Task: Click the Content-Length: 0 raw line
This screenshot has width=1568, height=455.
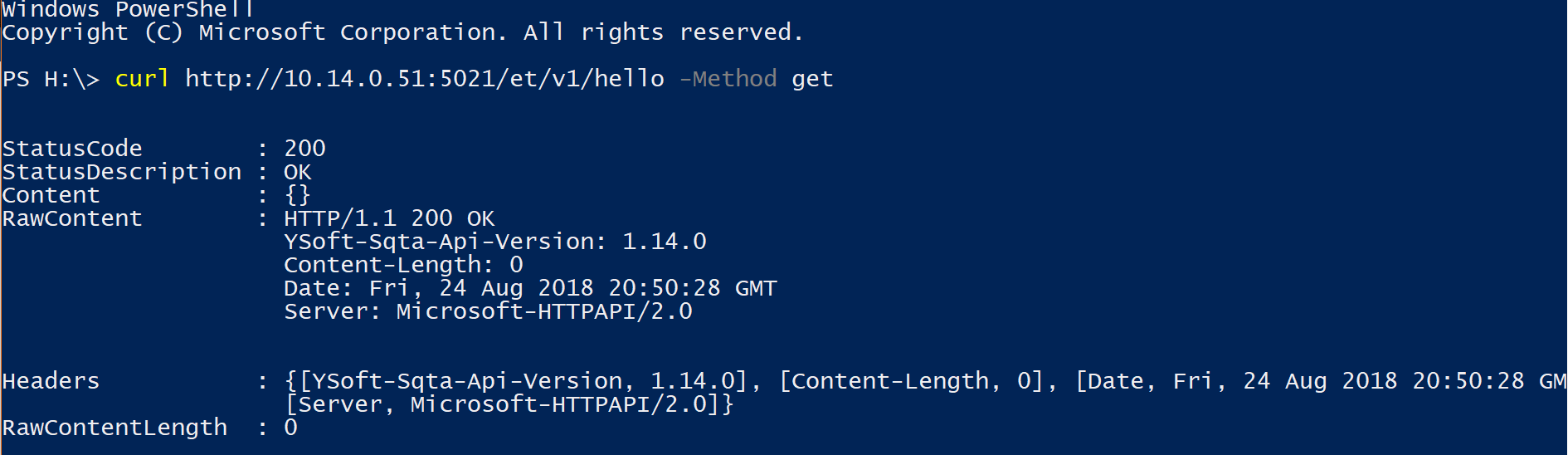Action: [403, 265]
